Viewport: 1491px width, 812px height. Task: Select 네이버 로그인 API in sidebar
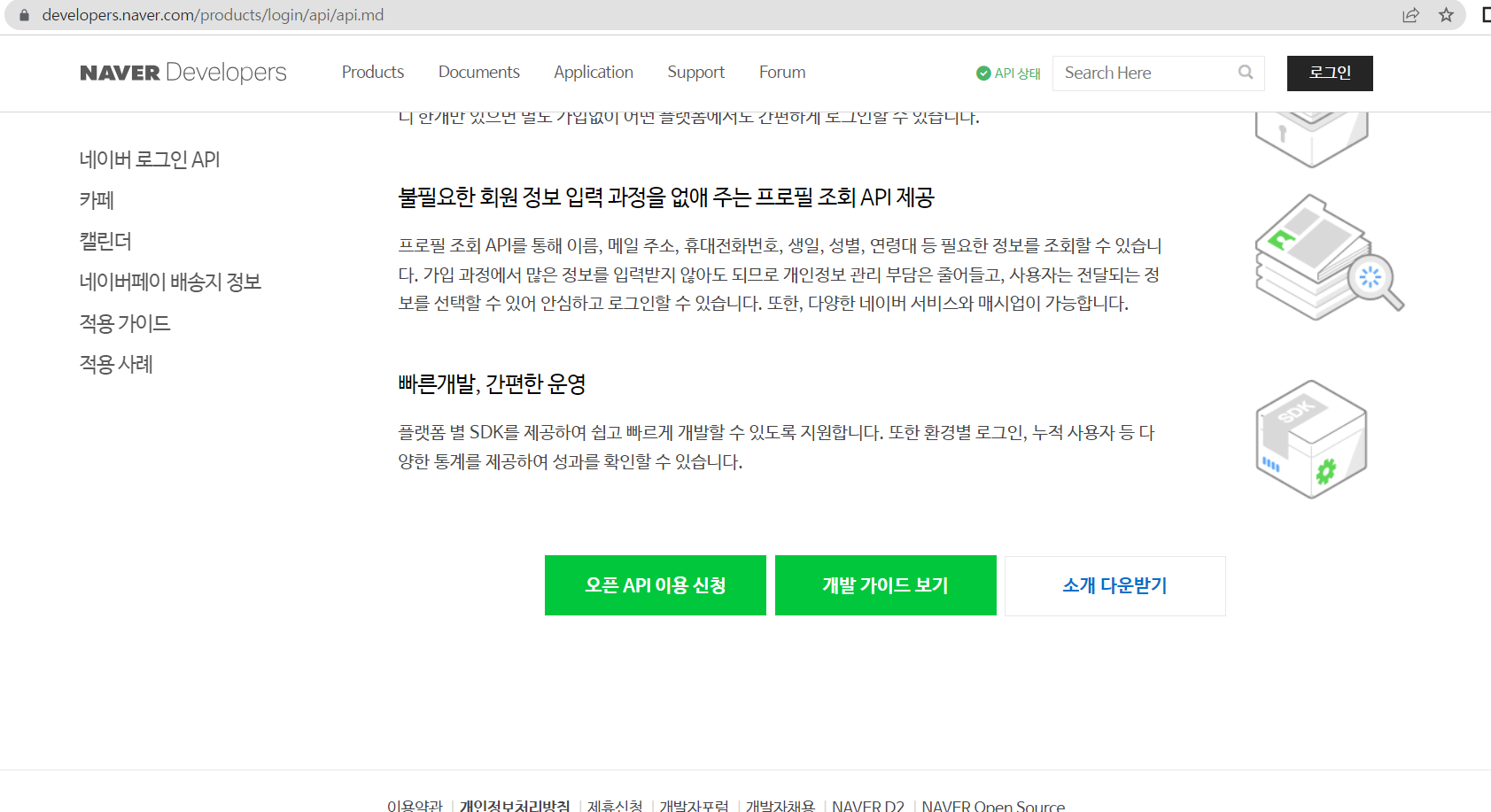point(150,159)
